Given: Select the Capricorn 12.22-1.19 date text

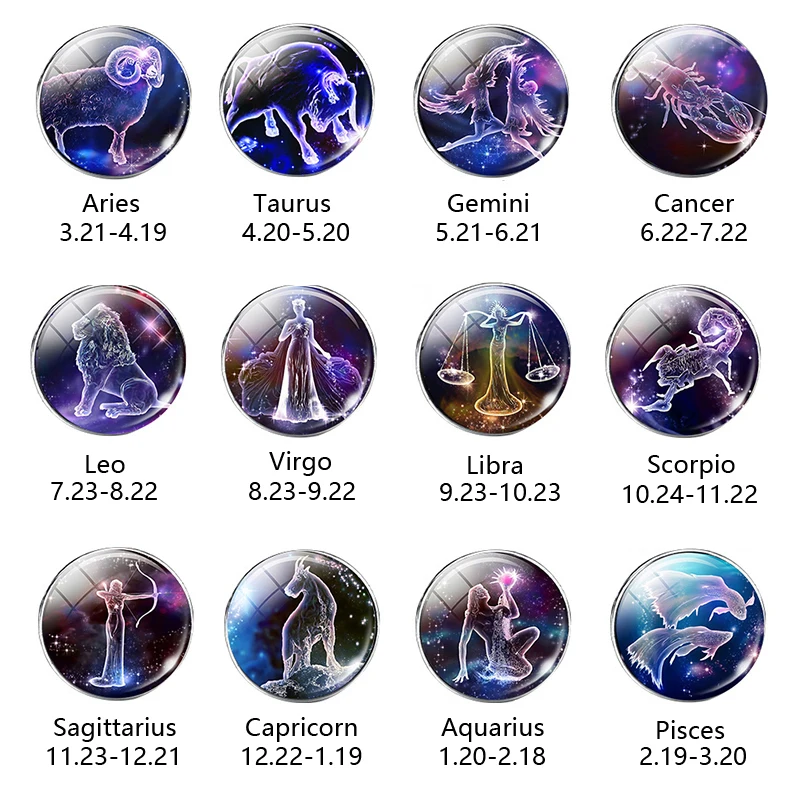Looking at the screenshot, I should pyautogui.click(x=302, y=756).
